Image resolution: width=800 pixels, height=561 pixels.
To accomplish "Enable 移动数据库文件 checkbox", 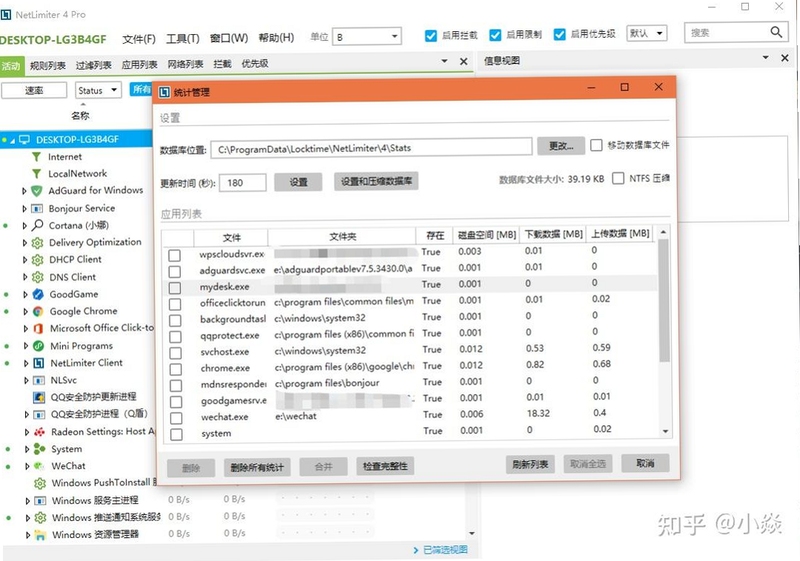I will (596, 145).
